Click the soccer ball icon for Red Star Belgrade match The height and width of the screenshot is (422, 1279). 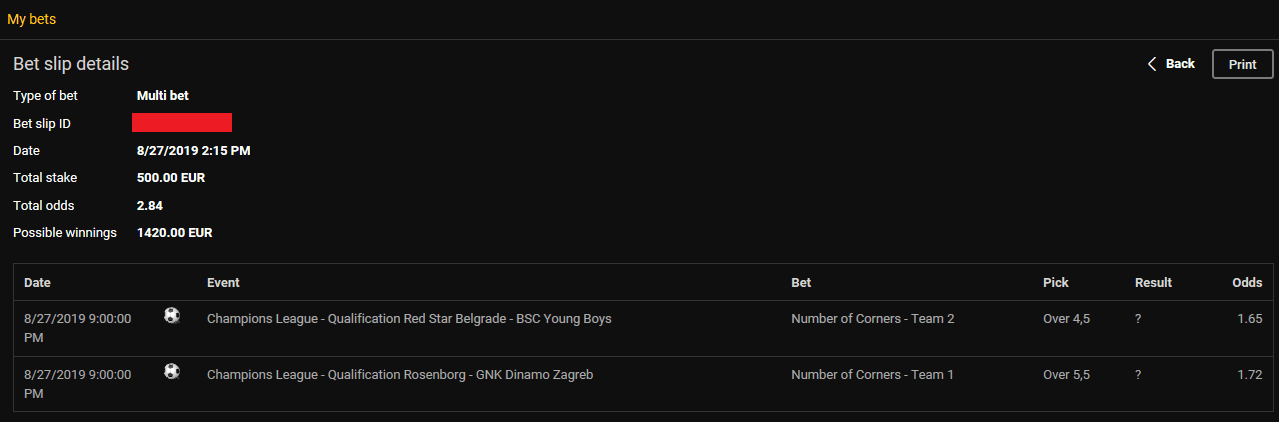172,316
